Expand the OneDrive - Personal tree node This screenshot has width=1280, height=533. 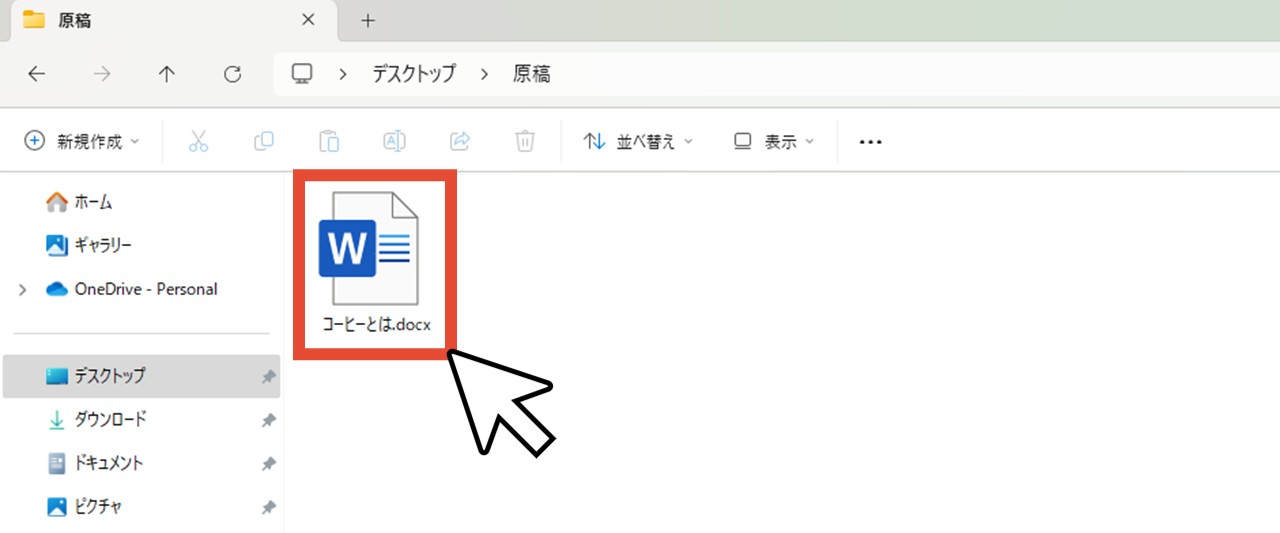click(x=22, y=289)
